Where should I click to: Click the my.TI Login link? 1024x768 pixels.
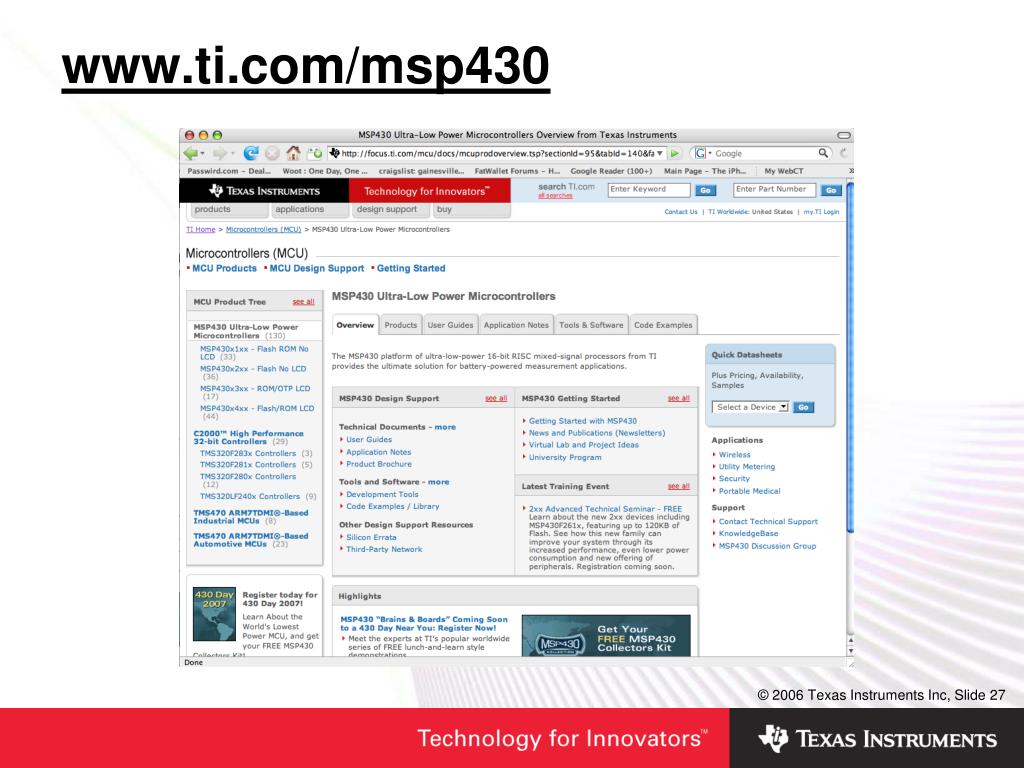coord(821,212)
